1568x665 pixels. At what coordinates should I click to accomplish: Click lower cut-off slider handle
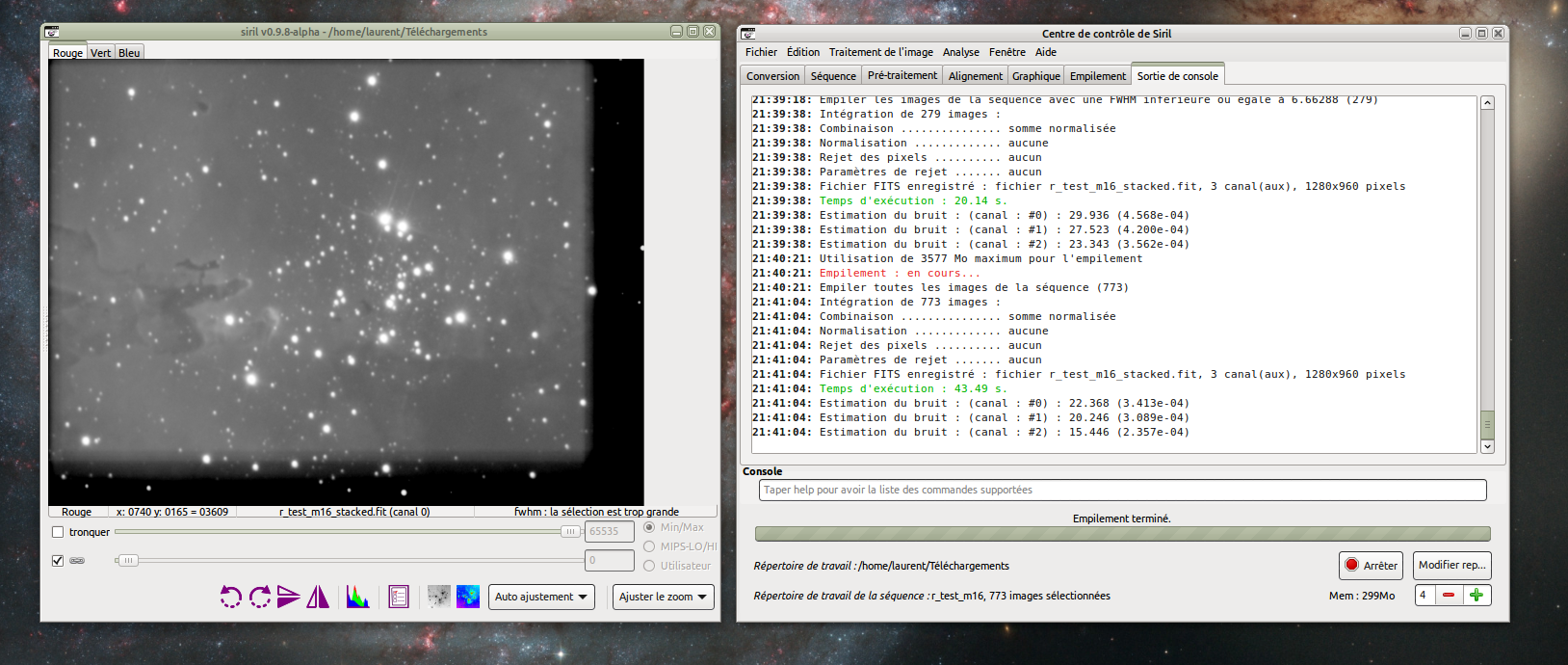[127, 560]
